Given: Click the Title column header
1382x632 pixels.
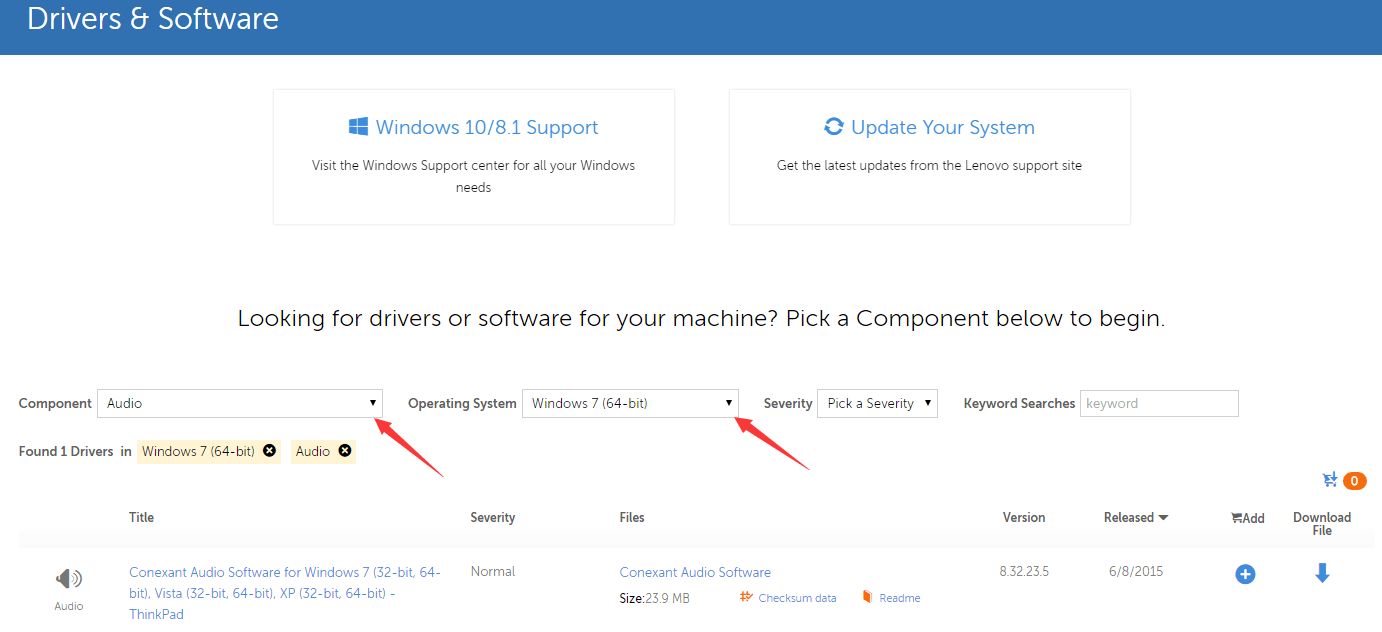Looking at the screenshot, I should 141,517.
